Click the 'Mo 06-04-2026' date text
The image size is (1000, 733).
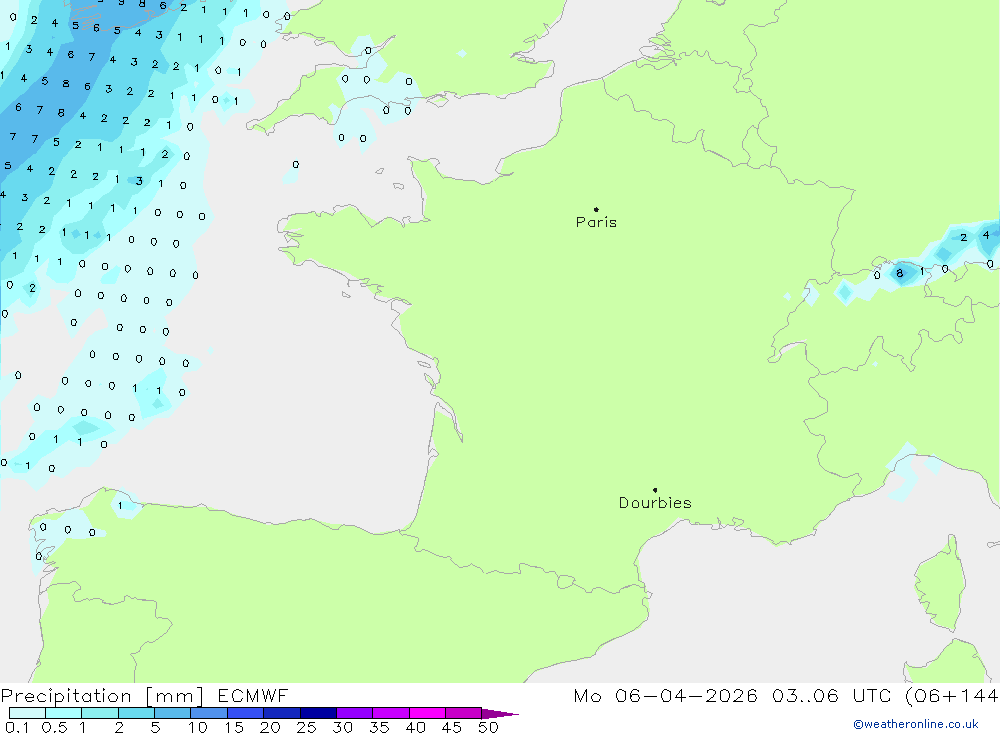[x=666, y=695]
